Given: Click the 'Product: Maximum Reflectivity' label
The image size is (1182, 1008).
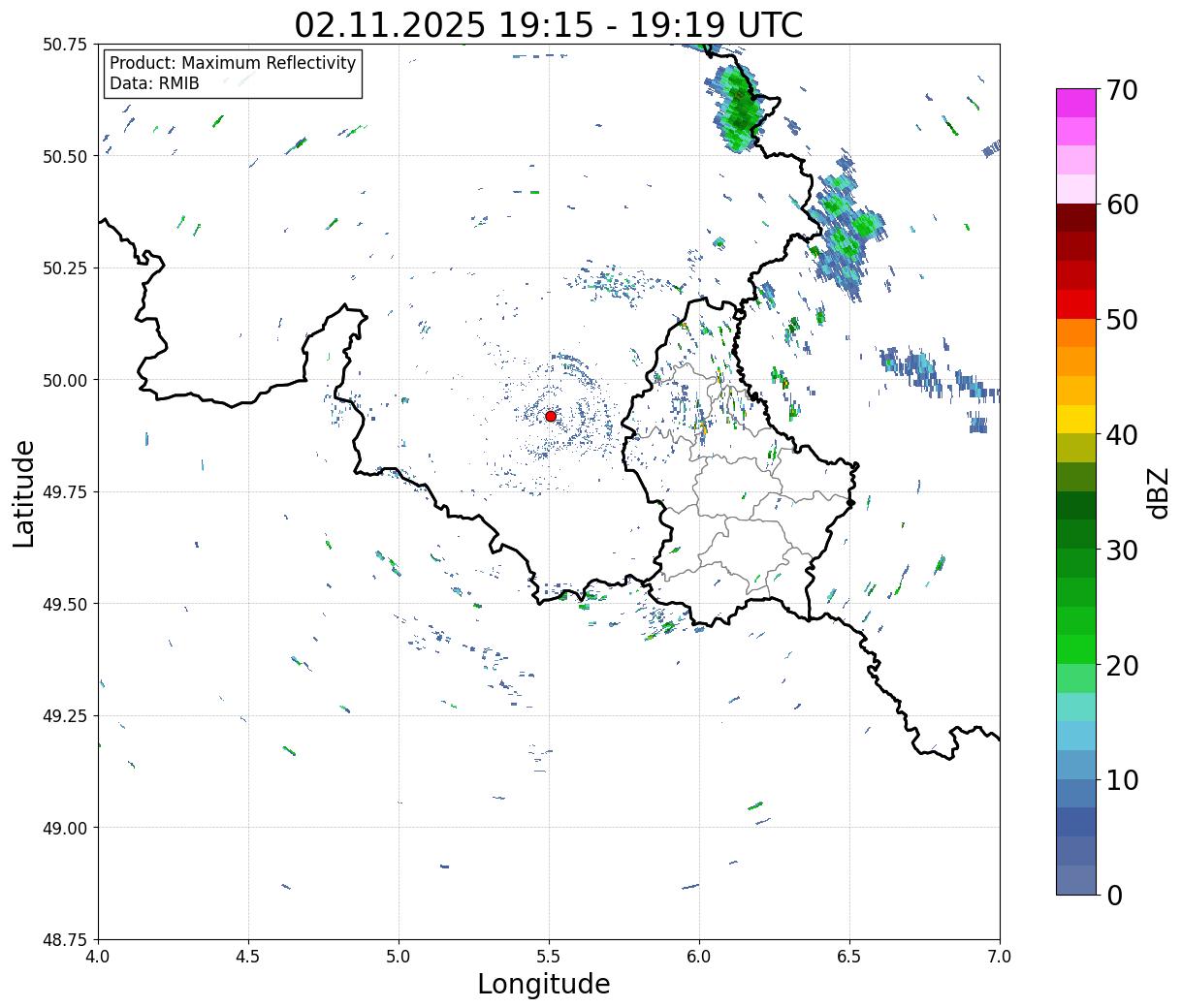Looking at the screenshot, I should (x=233, y=63).
